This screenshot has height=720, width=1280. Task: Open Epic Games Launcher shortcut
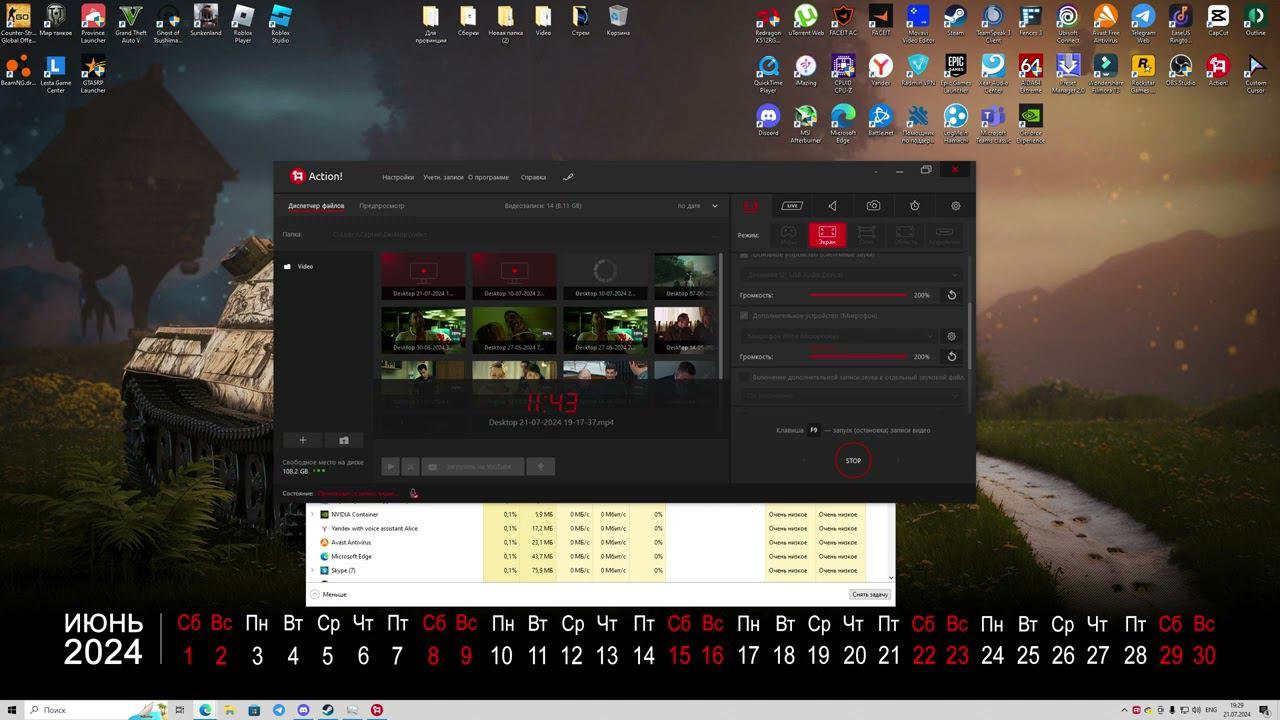[956, 73]
